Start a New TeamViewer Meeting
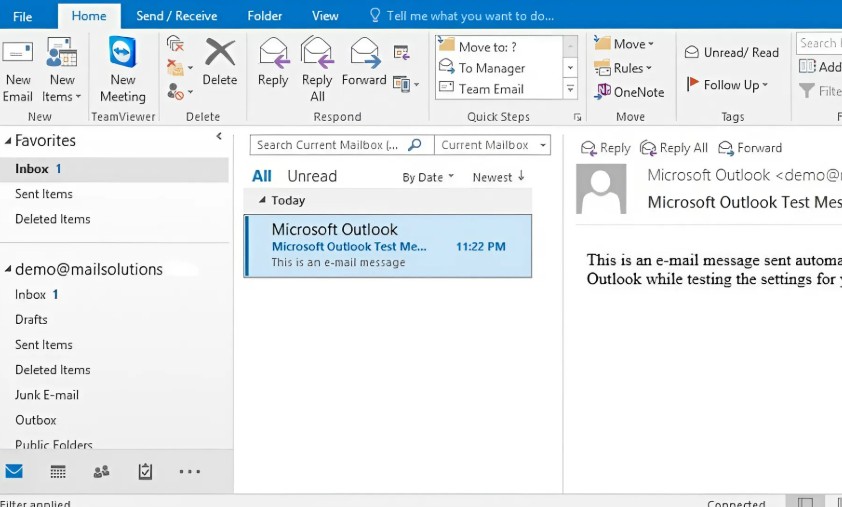Image resolution: width=842 pixels, height=507 pixels. (122, 70)
